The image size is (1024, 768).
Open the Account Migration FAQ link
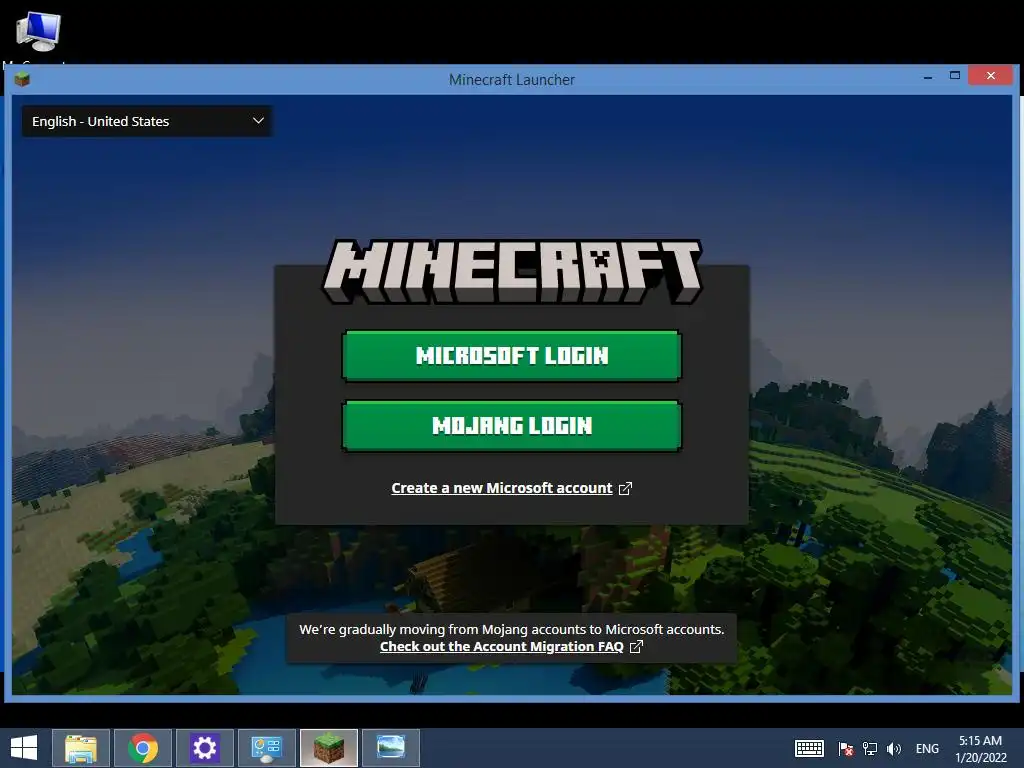pos(502,647)
